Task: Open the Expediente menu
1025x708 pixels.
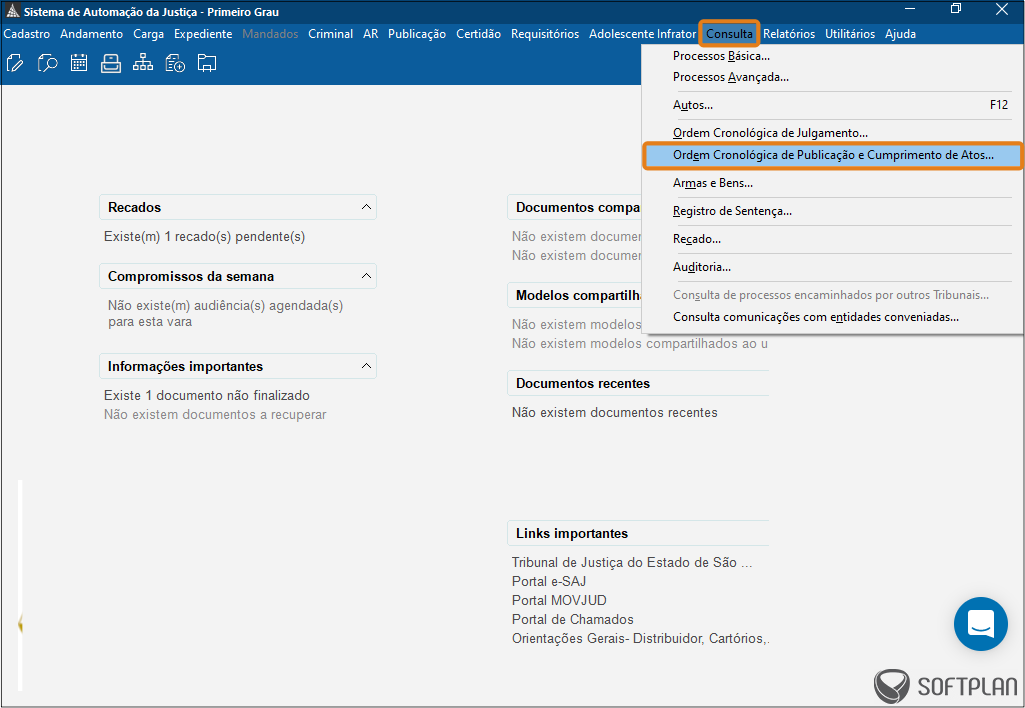Action: (x=203, y=34)
